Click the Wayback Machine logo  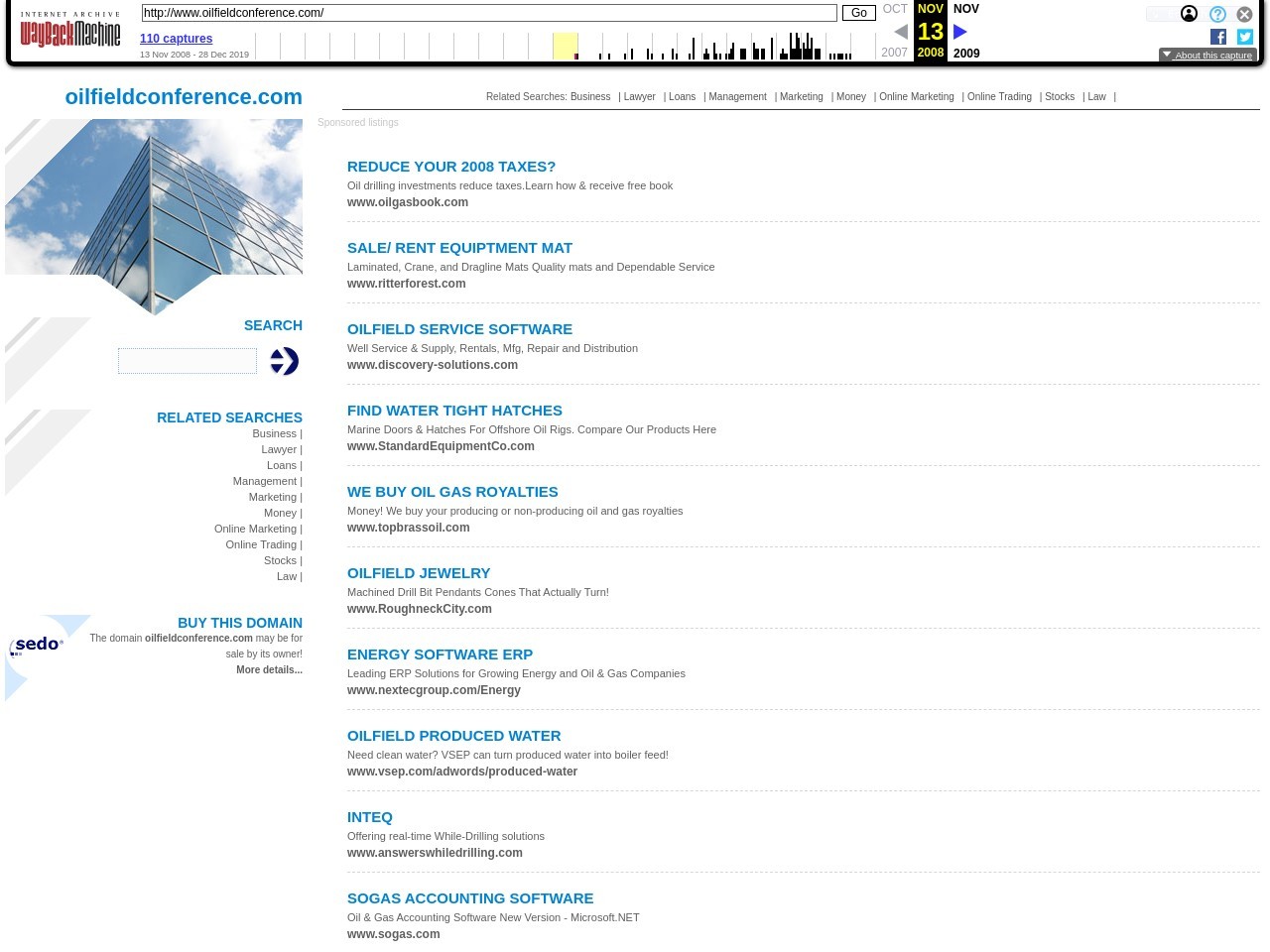click(70, 31)
